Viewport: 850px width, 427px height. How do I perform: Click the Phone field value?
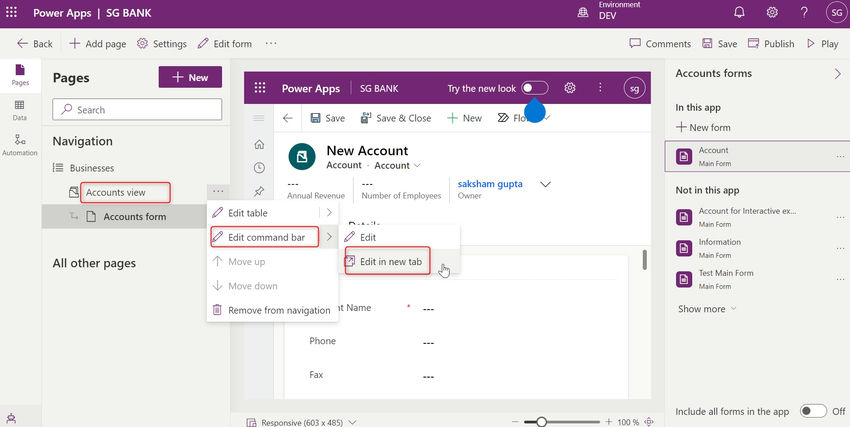click(428, 343)
